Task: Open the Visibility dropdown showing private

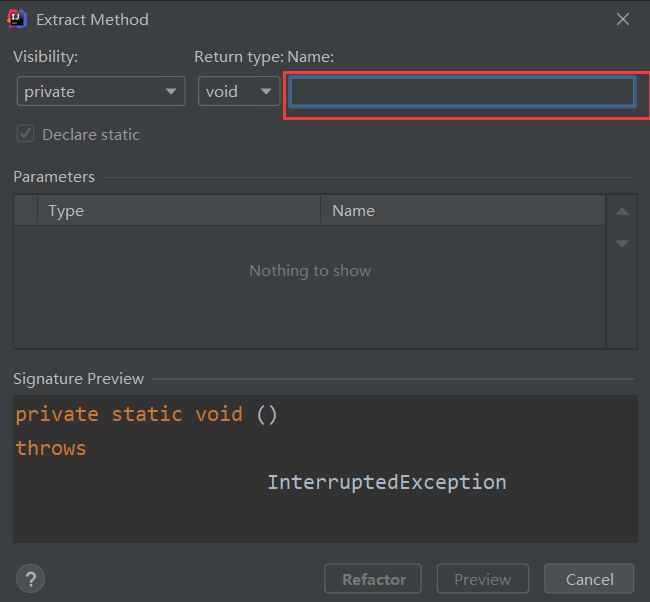Action: tap(101, 92)
